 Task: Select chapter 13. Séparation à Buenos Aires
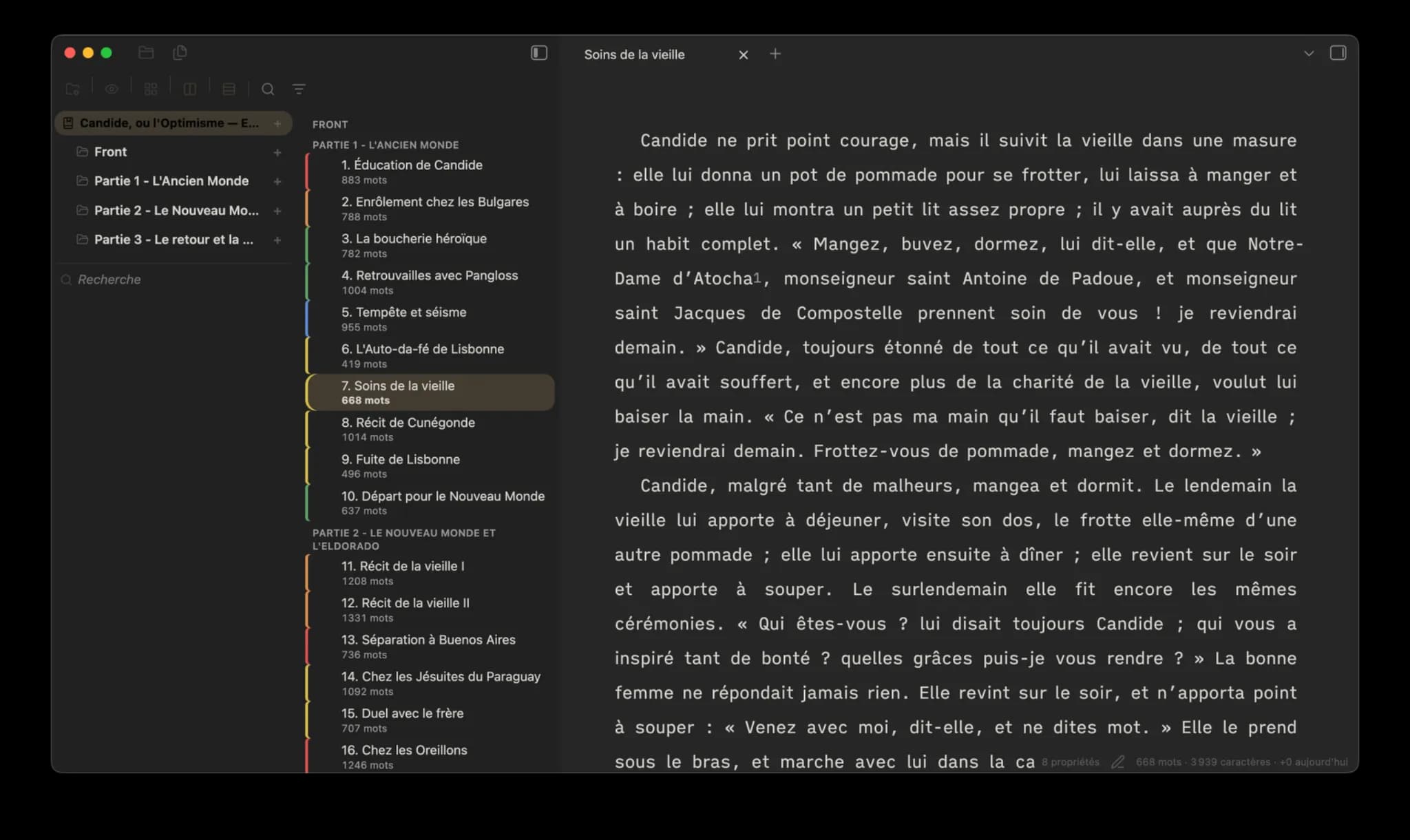click(430, 647)
